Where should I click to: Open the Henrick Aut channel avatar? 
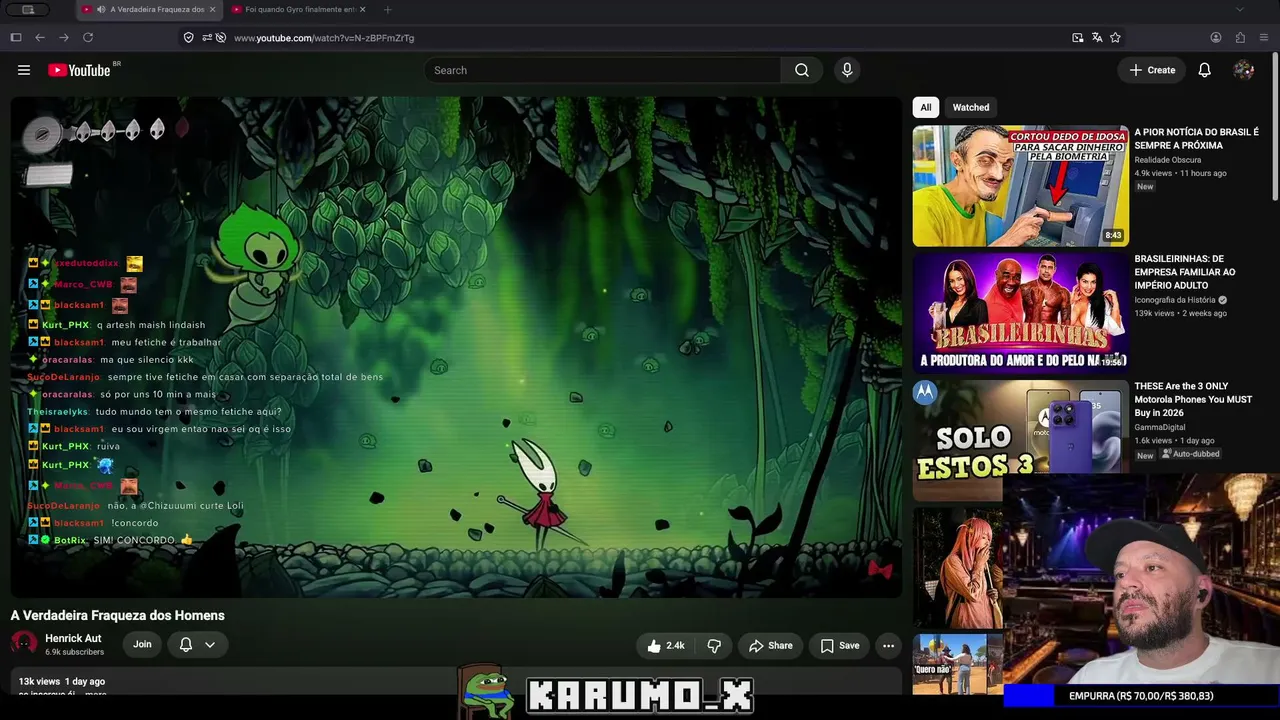click(24, 644)
